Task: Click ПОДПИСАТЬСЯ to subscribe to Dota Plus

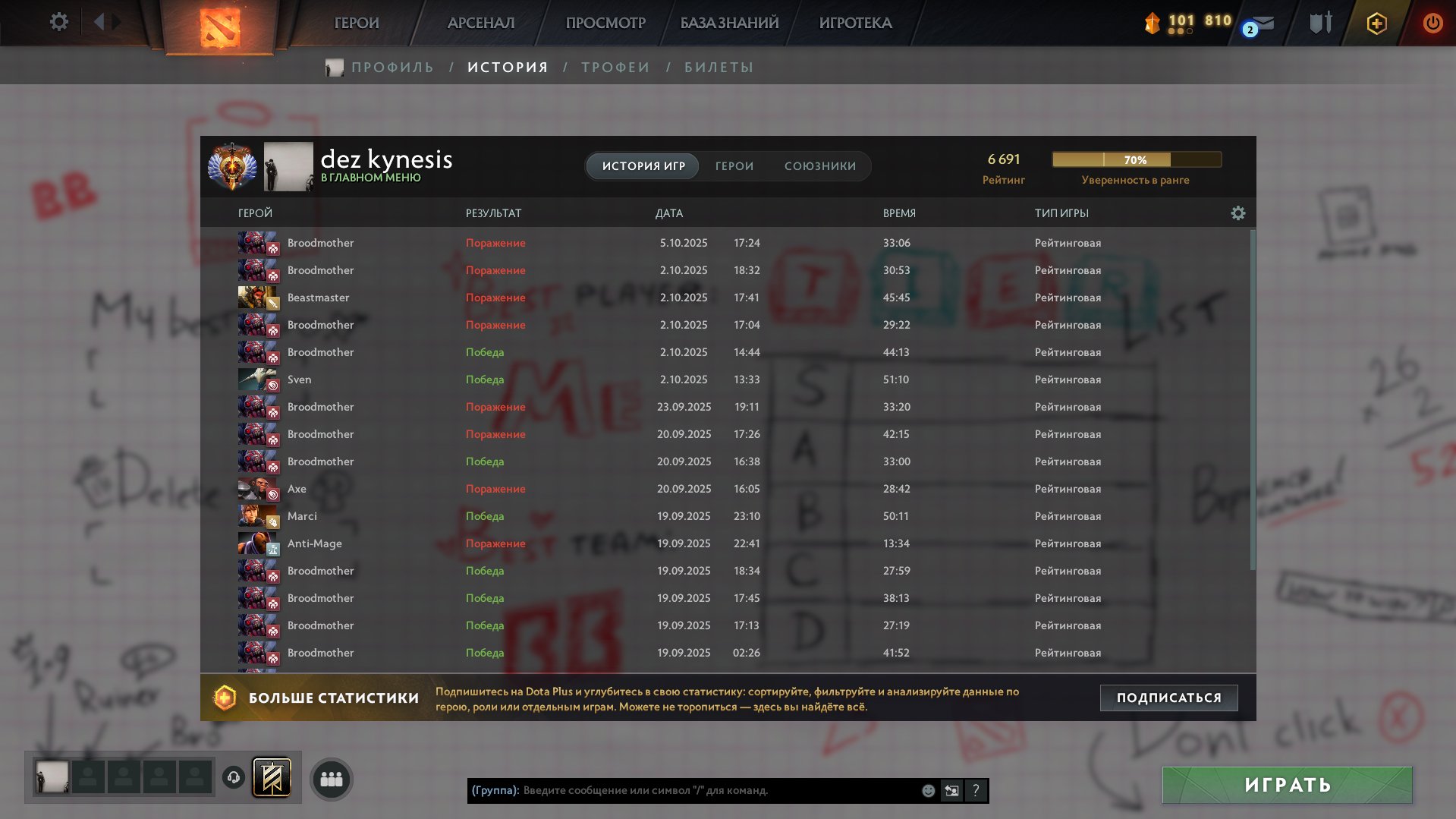Action: (1168, 697)
